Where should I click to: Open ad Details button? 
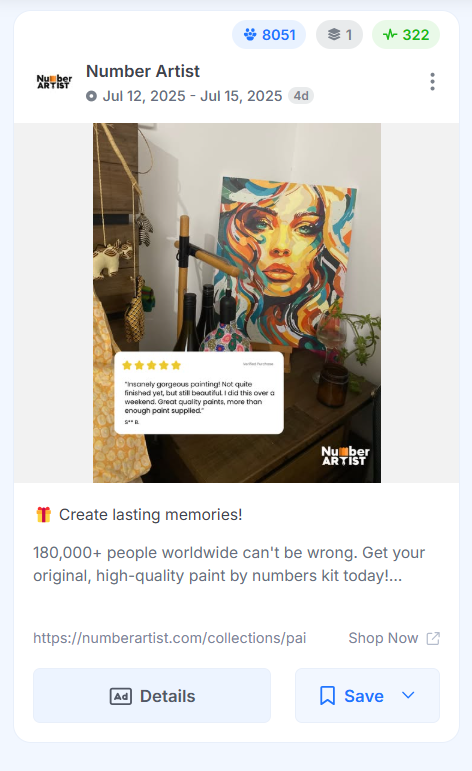tap(152, 695)
